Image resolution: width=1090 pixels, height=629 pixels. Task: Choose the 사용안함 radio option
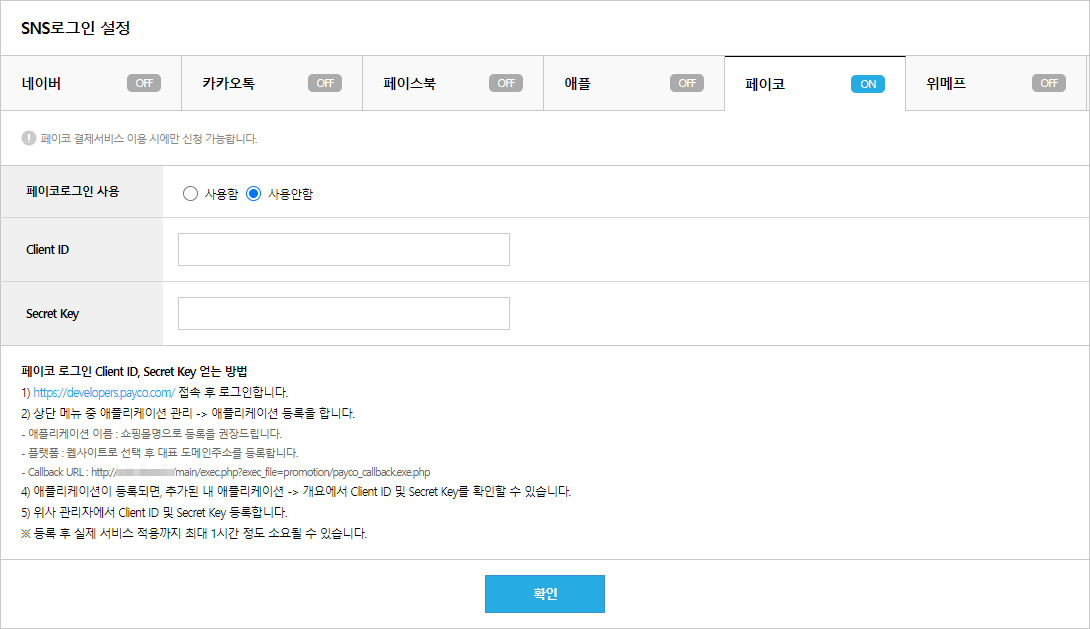(254, 194)
